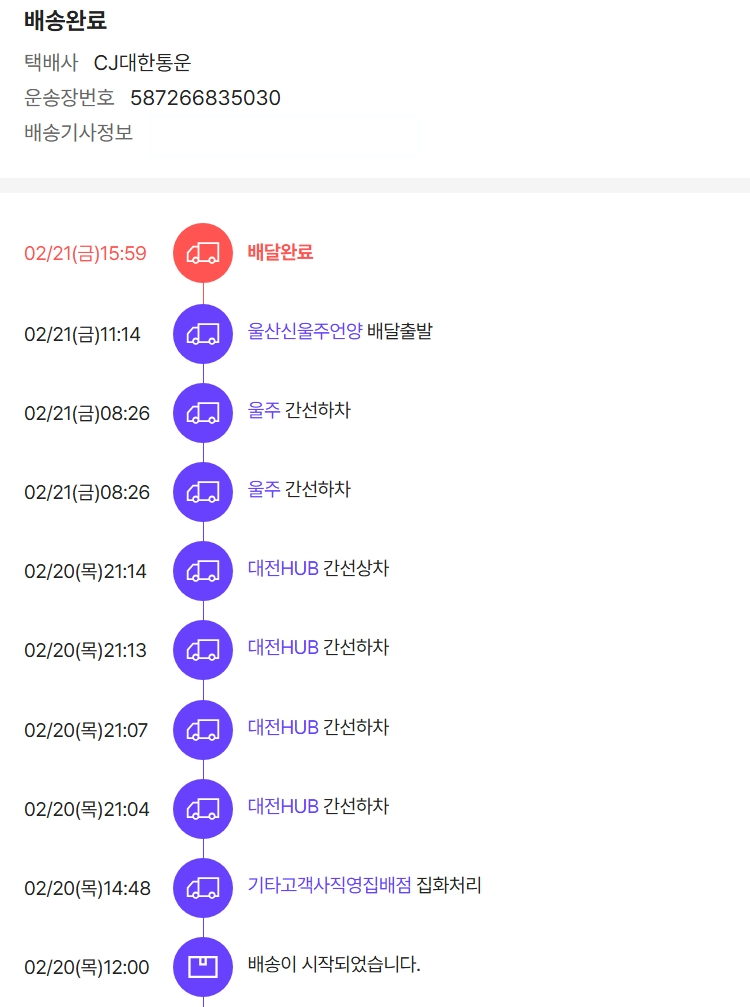Open the 울산신울주언양 location link
The width and height of the screenshot is (750, 1007).
305,332
